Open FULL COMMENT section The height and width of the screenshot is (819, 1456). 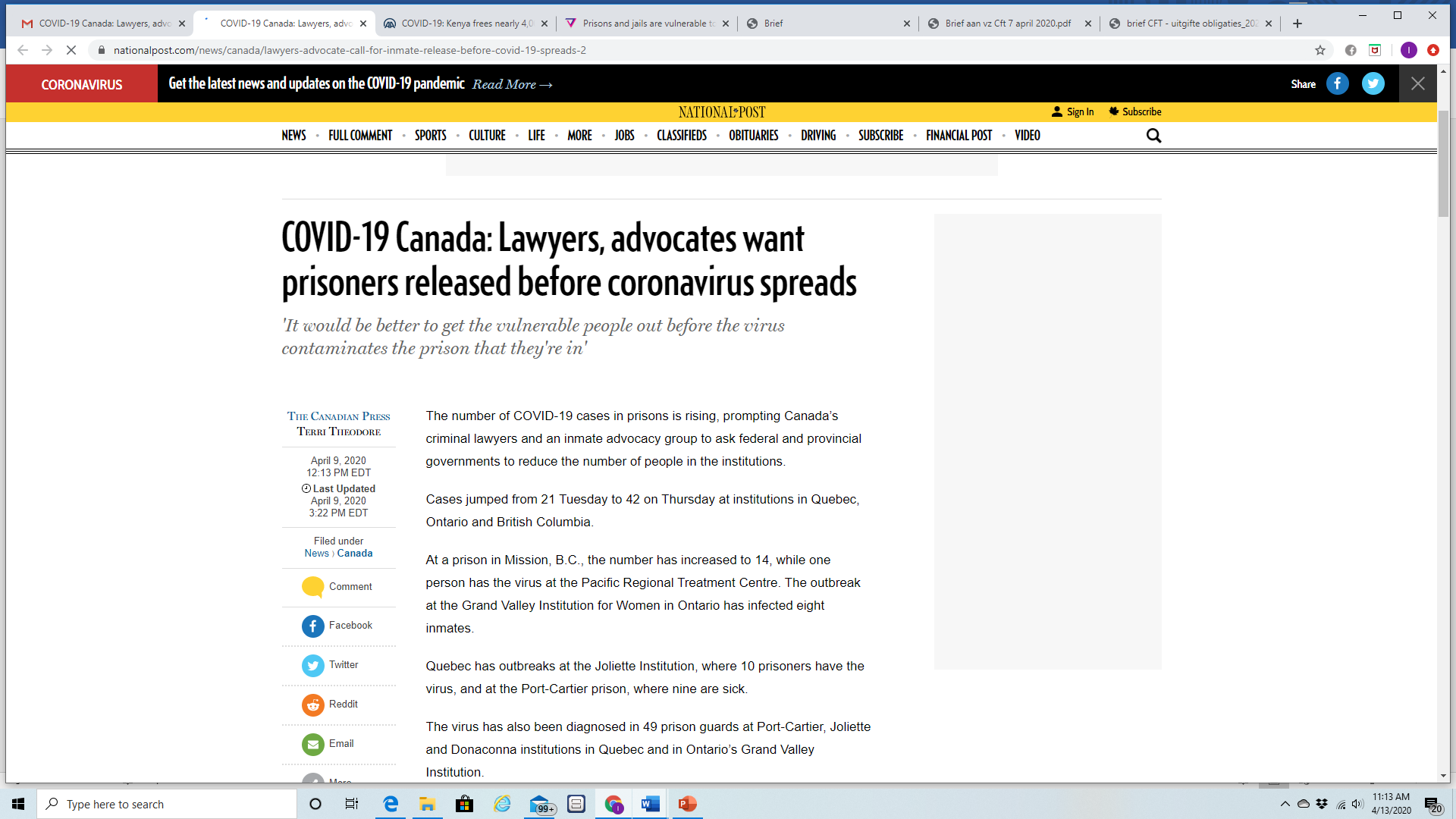tap(360, 136)
